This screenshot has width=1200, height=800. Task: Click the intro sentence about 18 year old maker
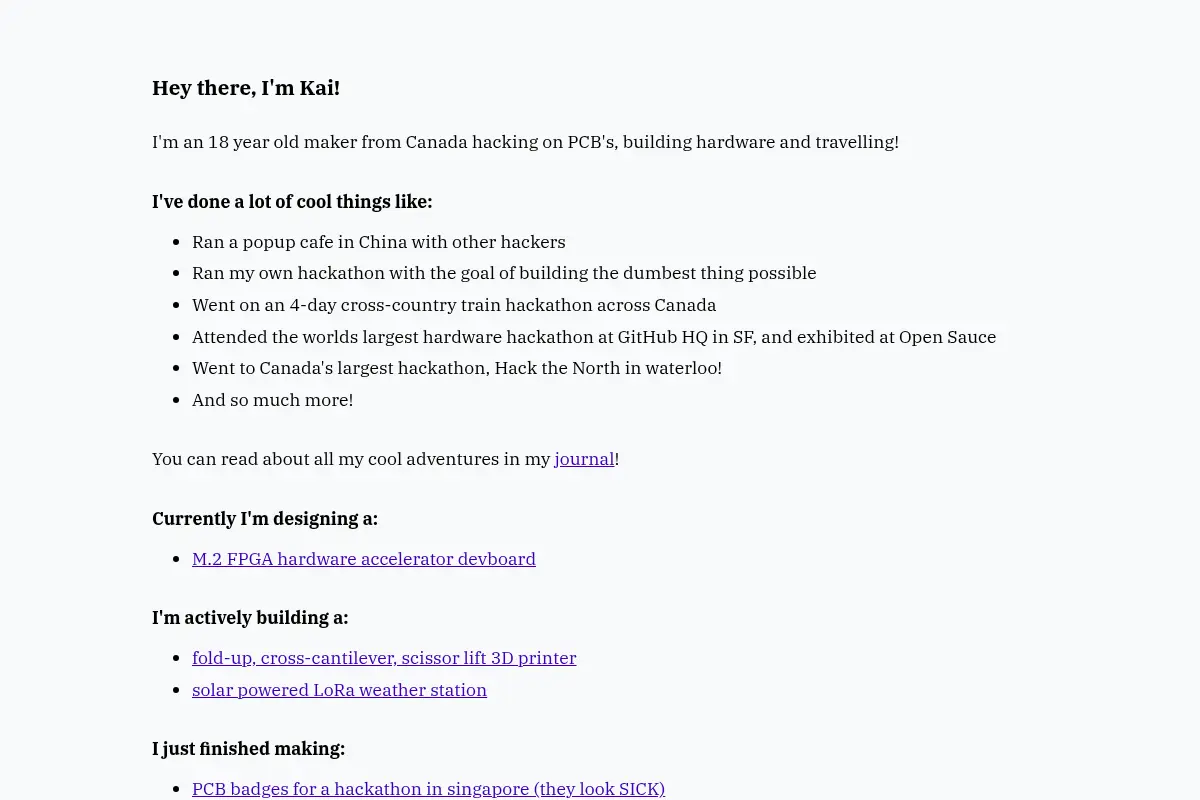click(x=525, y=142)
